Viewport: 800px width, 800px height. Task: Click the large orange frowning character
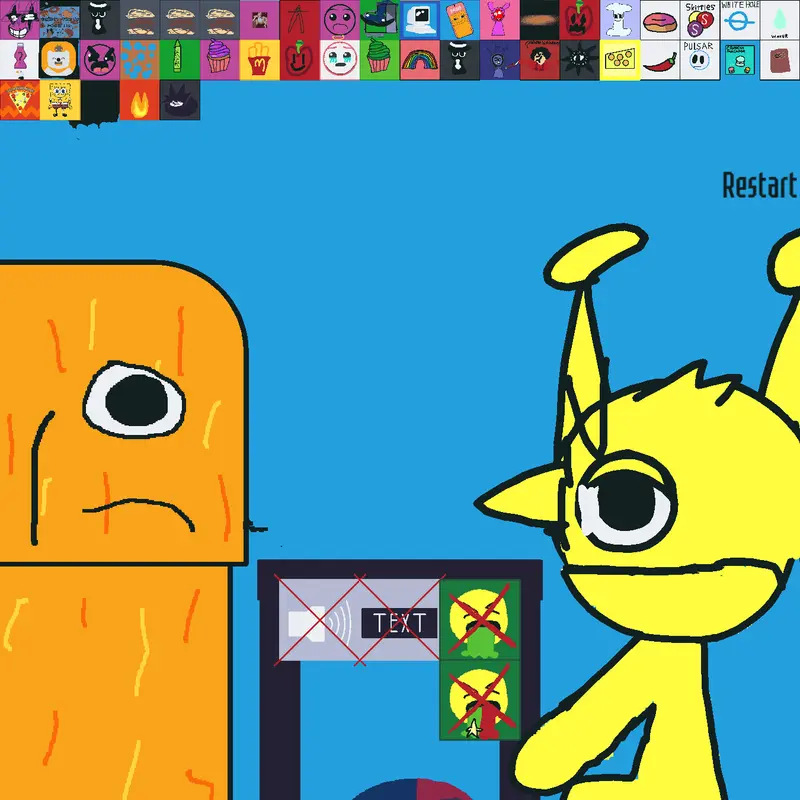(122, 531)
